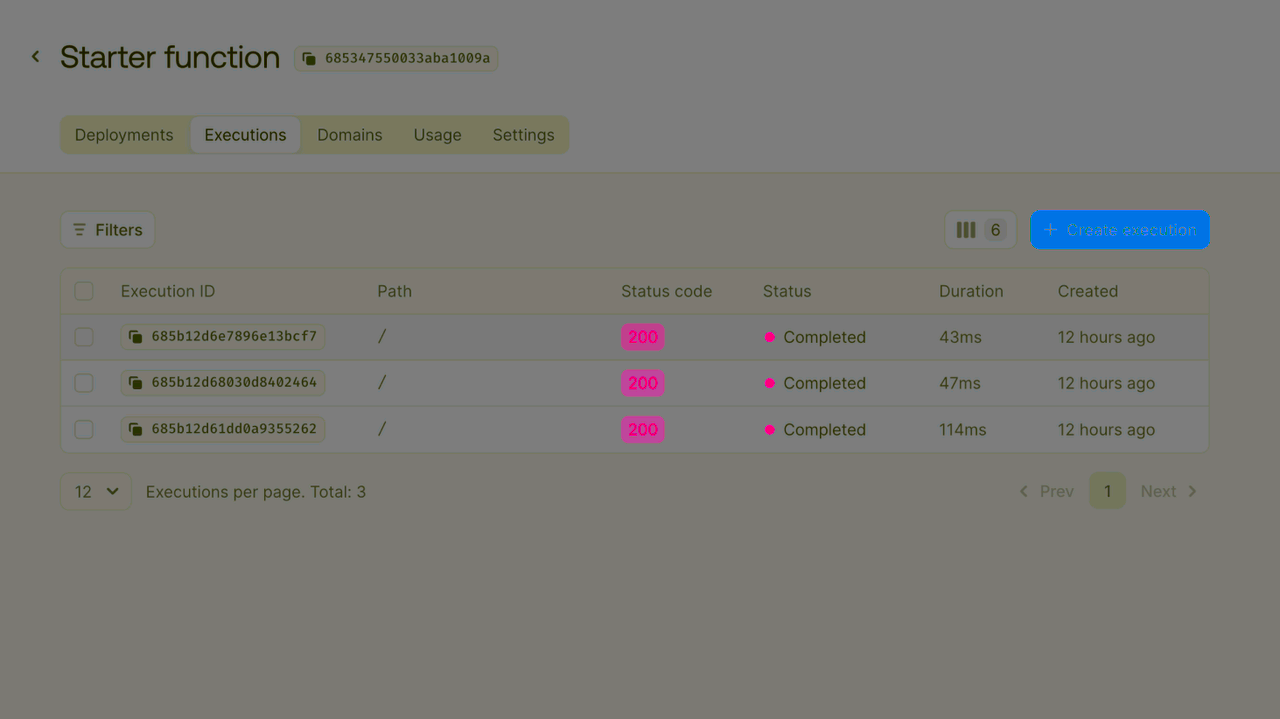Switch to the Deployments tab
Image resolution: width=1280 pixels, height=719 pixels.
click(124, 135)
